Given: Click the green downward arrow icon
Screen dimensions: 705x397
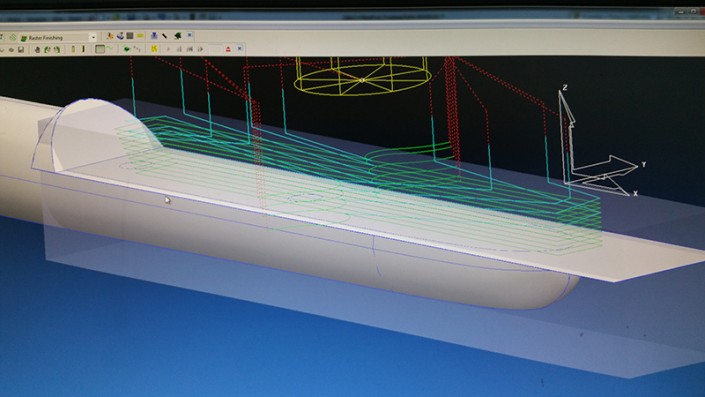Looking at the screenshot, I should pos(127,49).
